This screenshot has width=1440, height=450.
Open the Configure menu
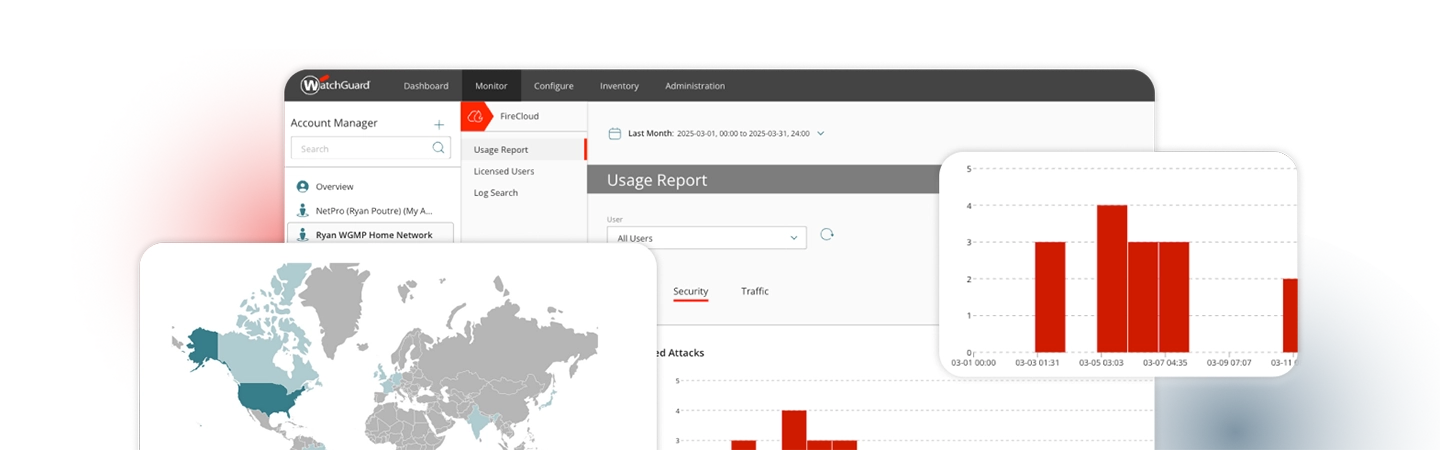coord(553,86)
